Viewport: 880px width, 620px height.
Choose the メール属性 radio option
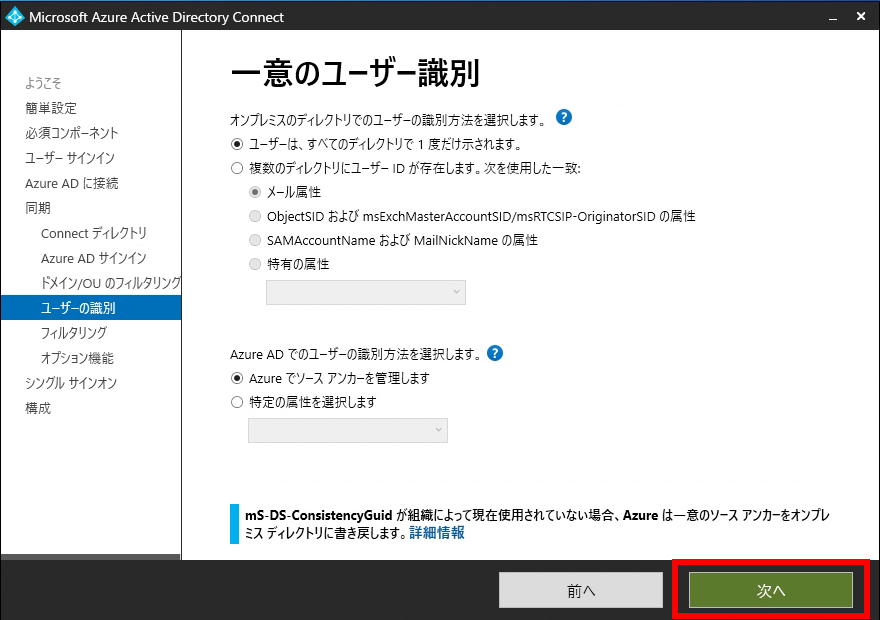tap(255, 192)
